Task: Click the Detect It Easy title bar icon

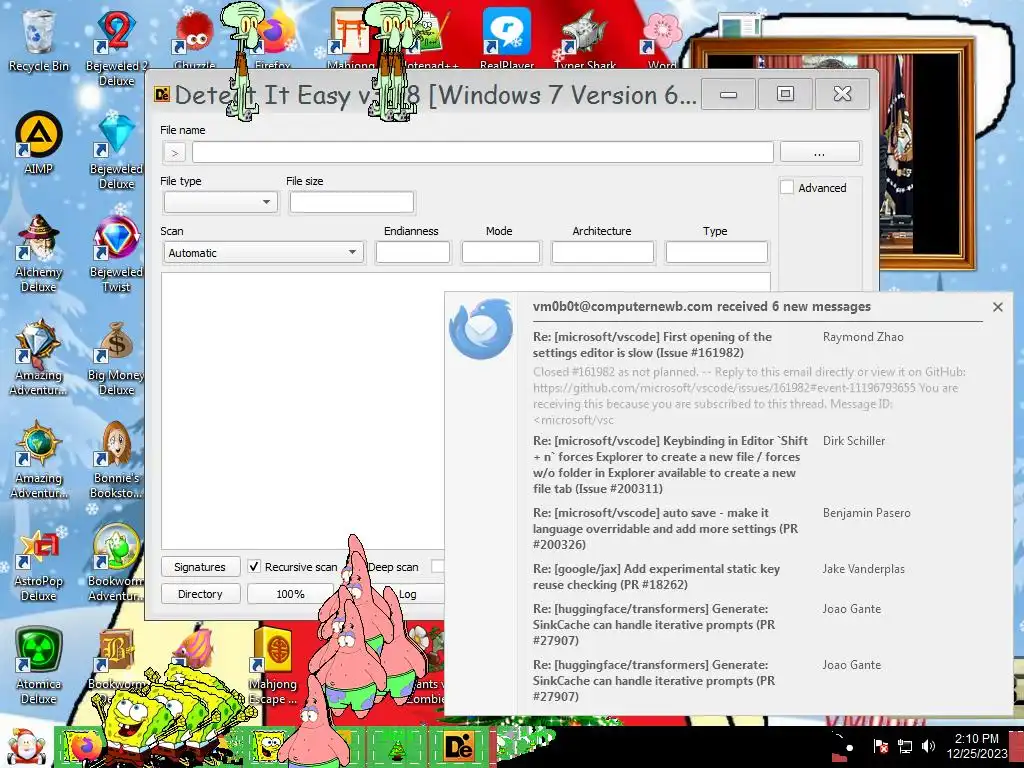Action: [161, 95]
